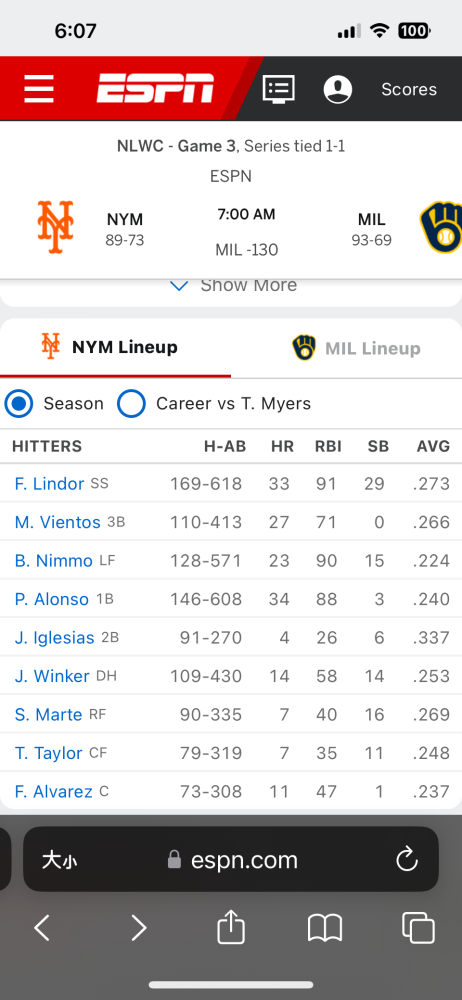
Task: Tap the Mets team logo
Action: pos(56,228)
